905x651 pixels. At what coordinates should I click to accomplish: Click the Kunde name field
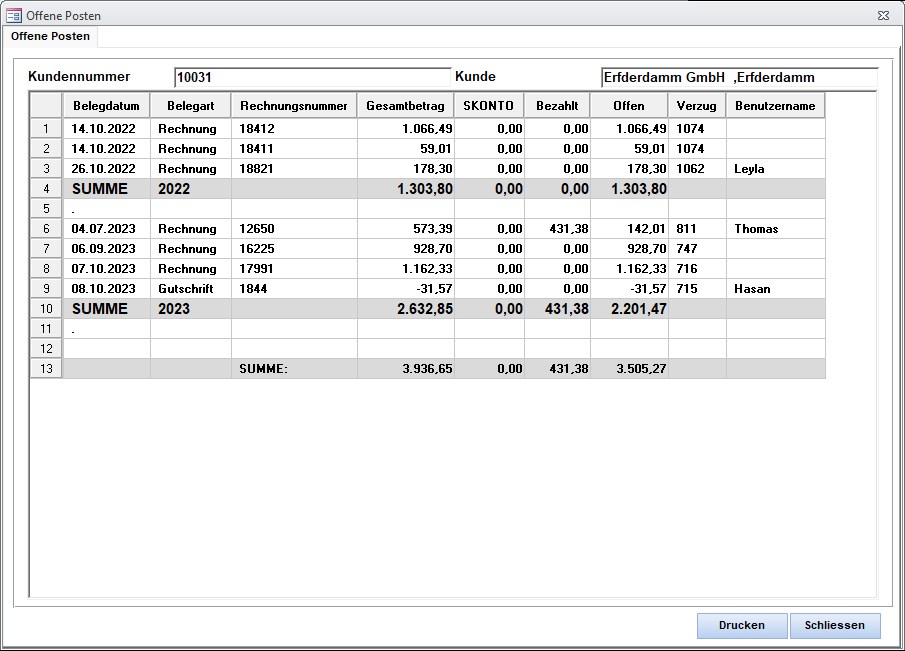[x=738, y=77]
